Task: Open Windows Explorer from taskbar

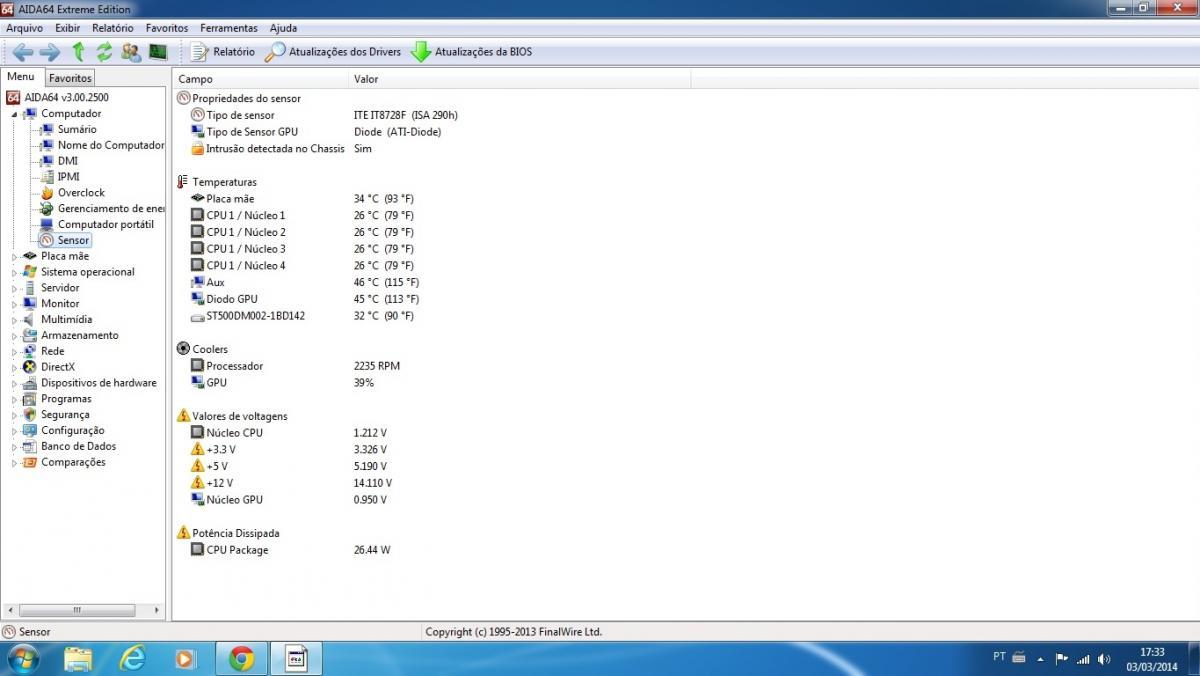Action: click(78, 658)
